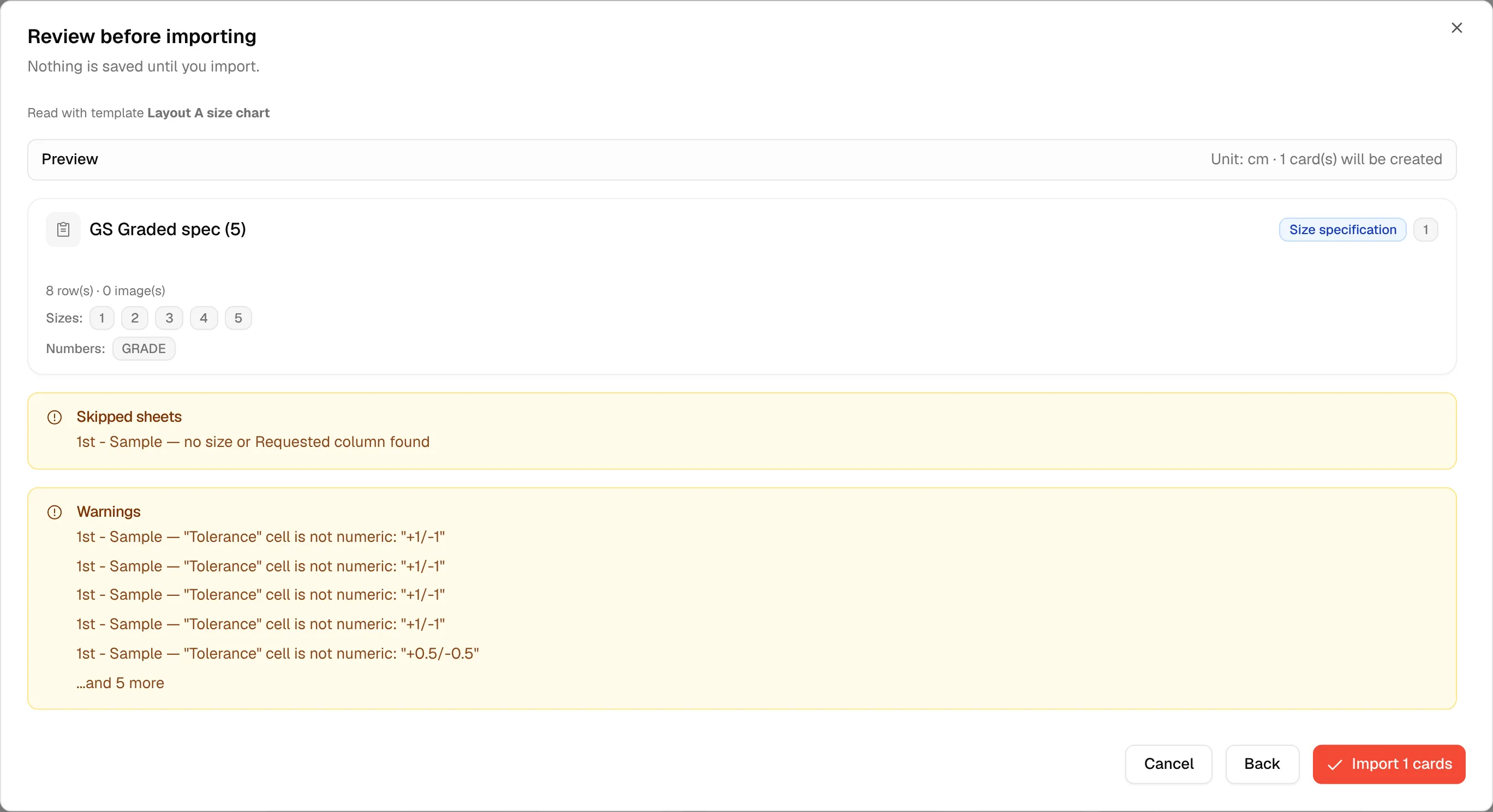Click the GRADE numbers chip
The height and width of the screenshot is (812, 1493).
coord(144,349)
